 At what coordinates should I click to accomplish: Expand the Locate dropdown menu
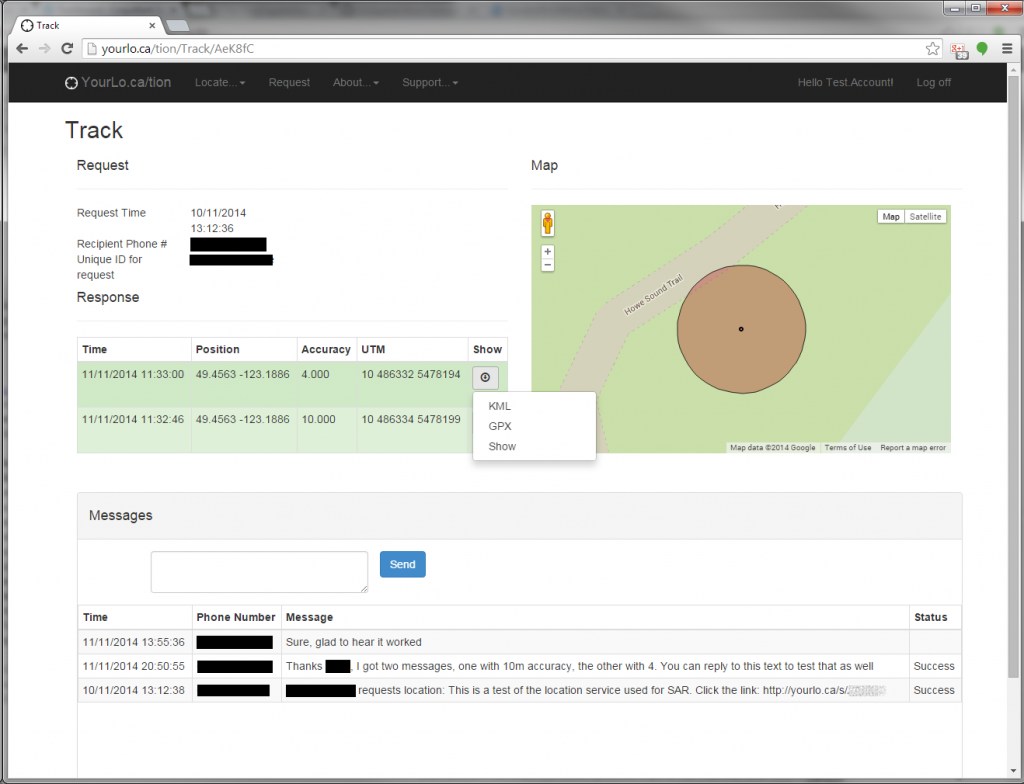click(x=219, y=83)
